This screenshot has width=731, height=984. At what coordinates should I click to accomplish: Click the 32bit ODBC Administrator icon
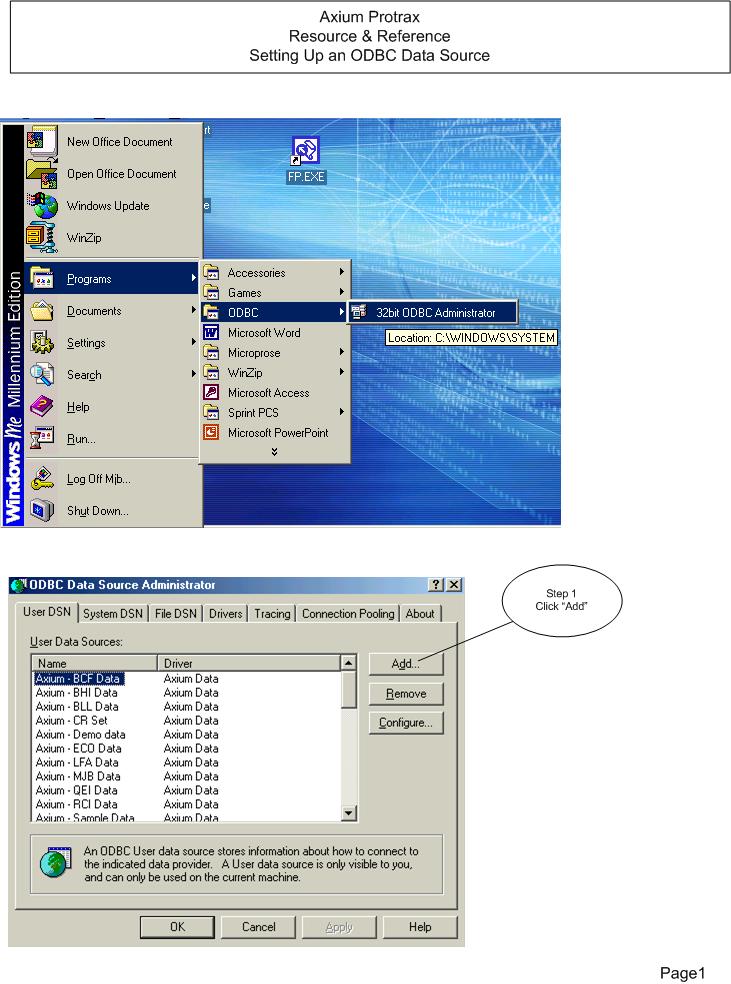(359, 312)
